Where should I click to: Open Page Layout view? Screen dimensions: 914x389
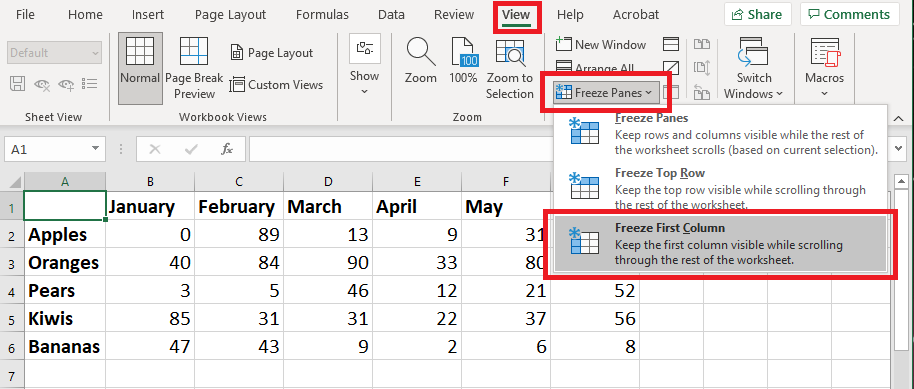[272, 52]
